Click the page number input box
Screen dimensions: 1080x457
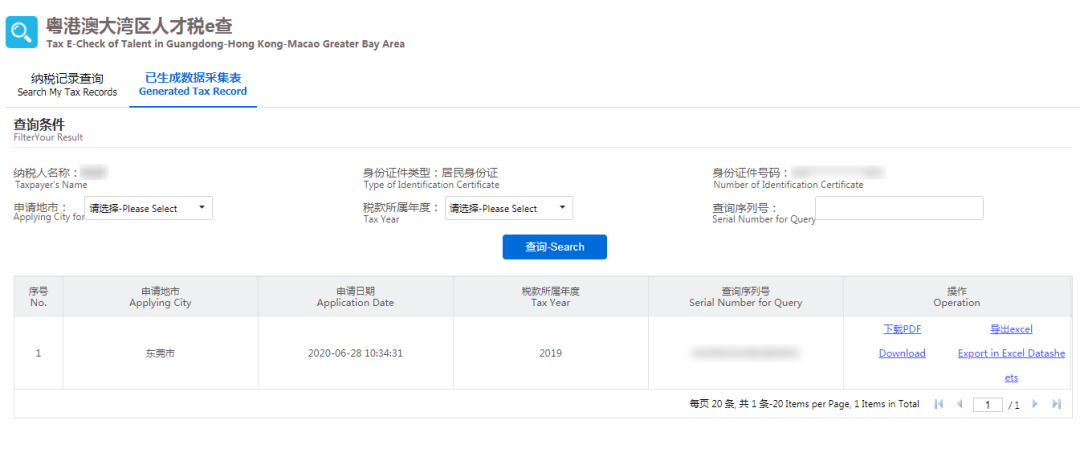coord(988,404)
